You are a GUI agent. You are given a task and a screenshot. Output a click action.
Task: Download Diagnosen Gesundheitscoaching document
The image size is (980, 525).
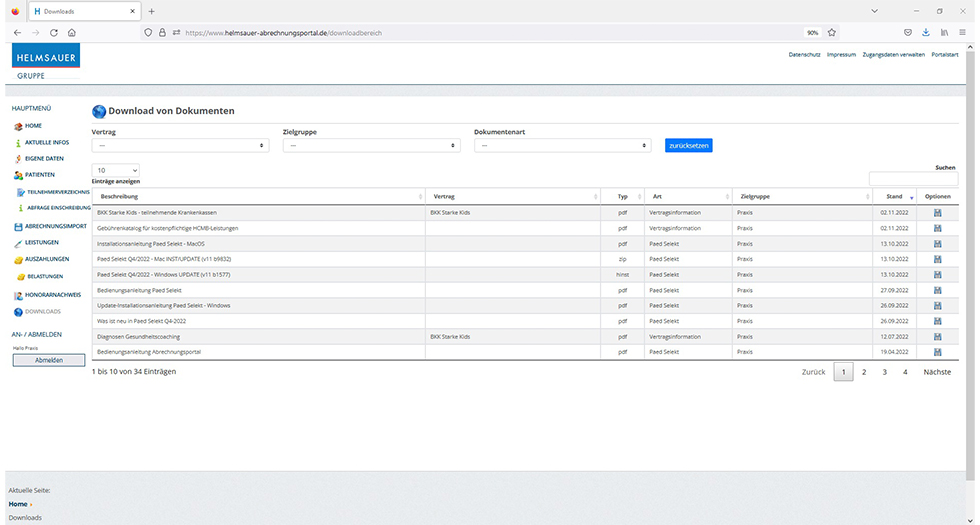pos(937,337)
